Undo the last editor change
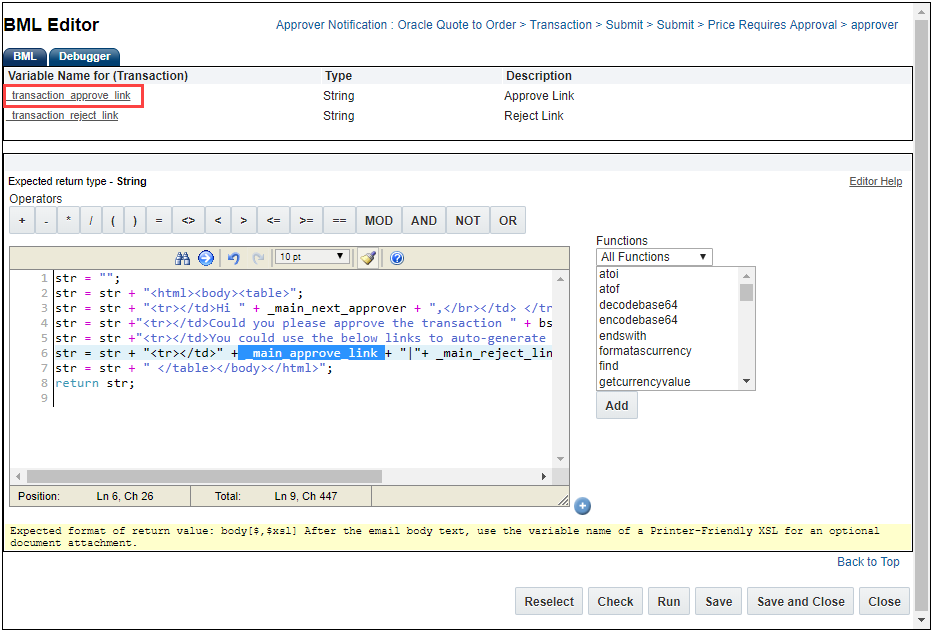 233,258
